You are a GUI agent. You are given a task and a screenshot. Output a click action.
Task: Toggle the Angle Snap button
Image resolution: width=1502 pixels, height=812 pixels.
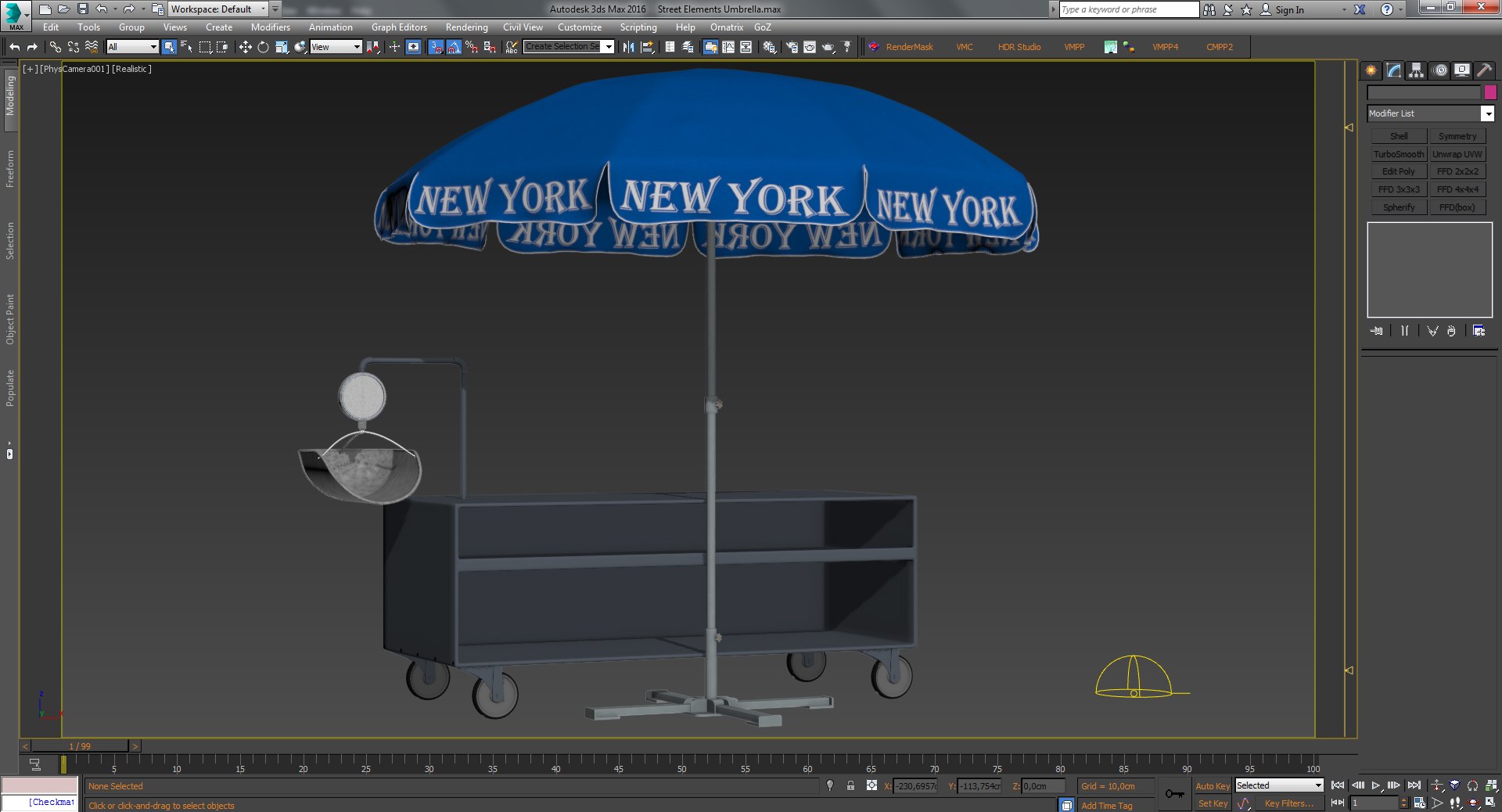[x=454, y=47]
